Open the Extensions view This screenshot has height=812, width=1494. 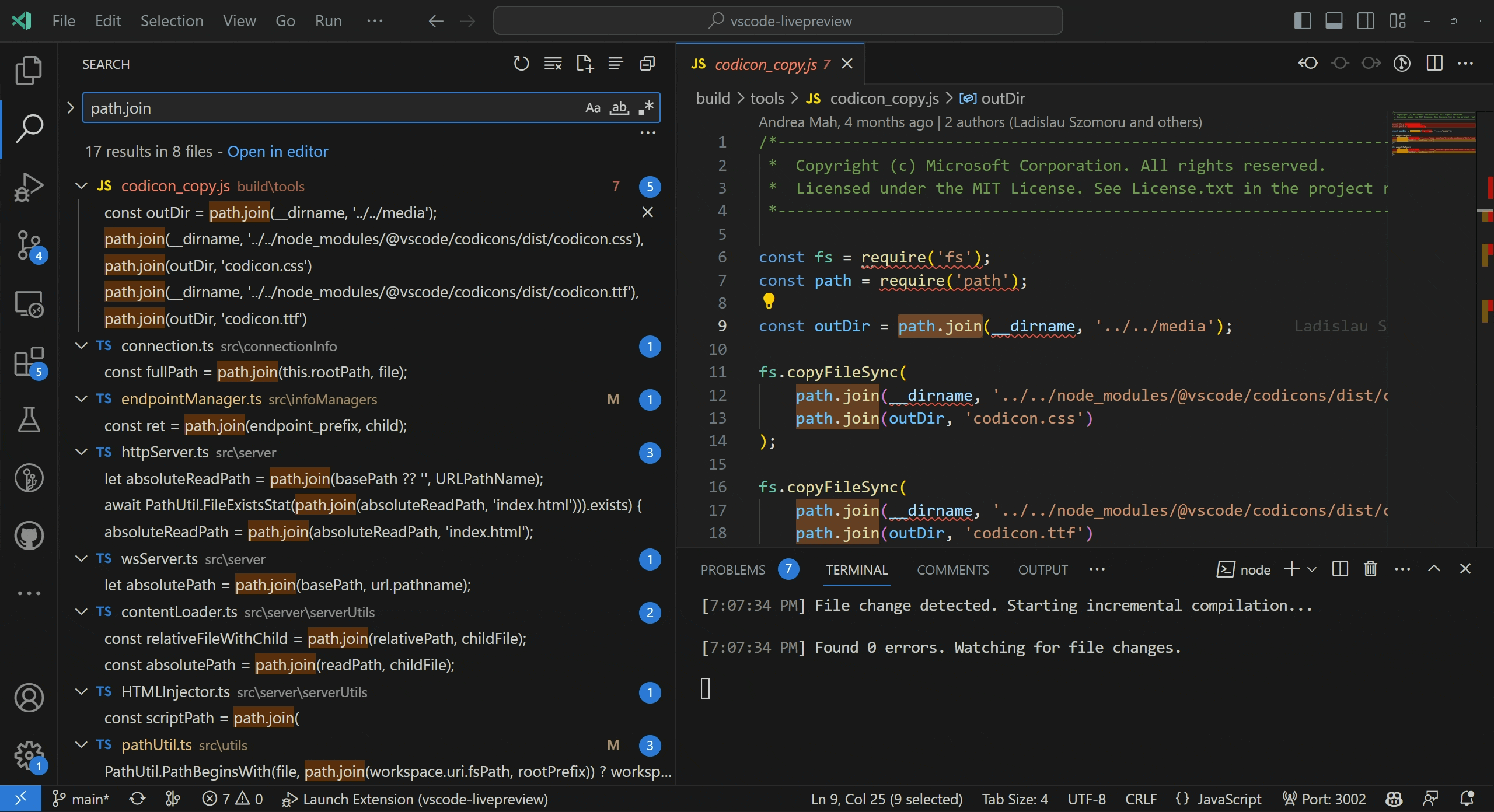tap(29, 362)
